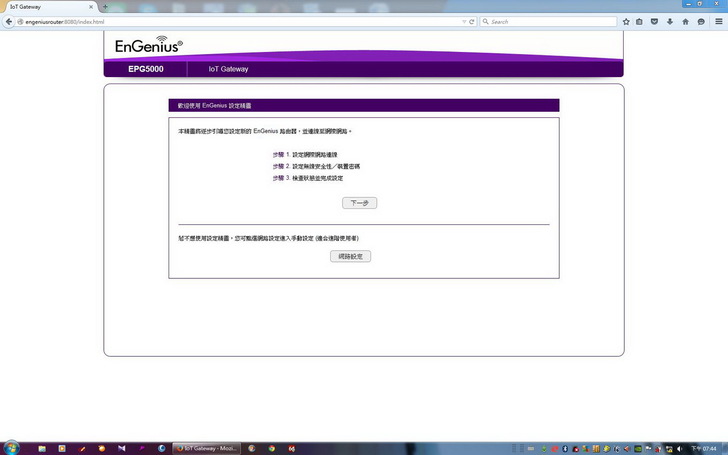Click the address bar showing engeniusrouter
728x455 pixels.
click(x=239, y=22)
